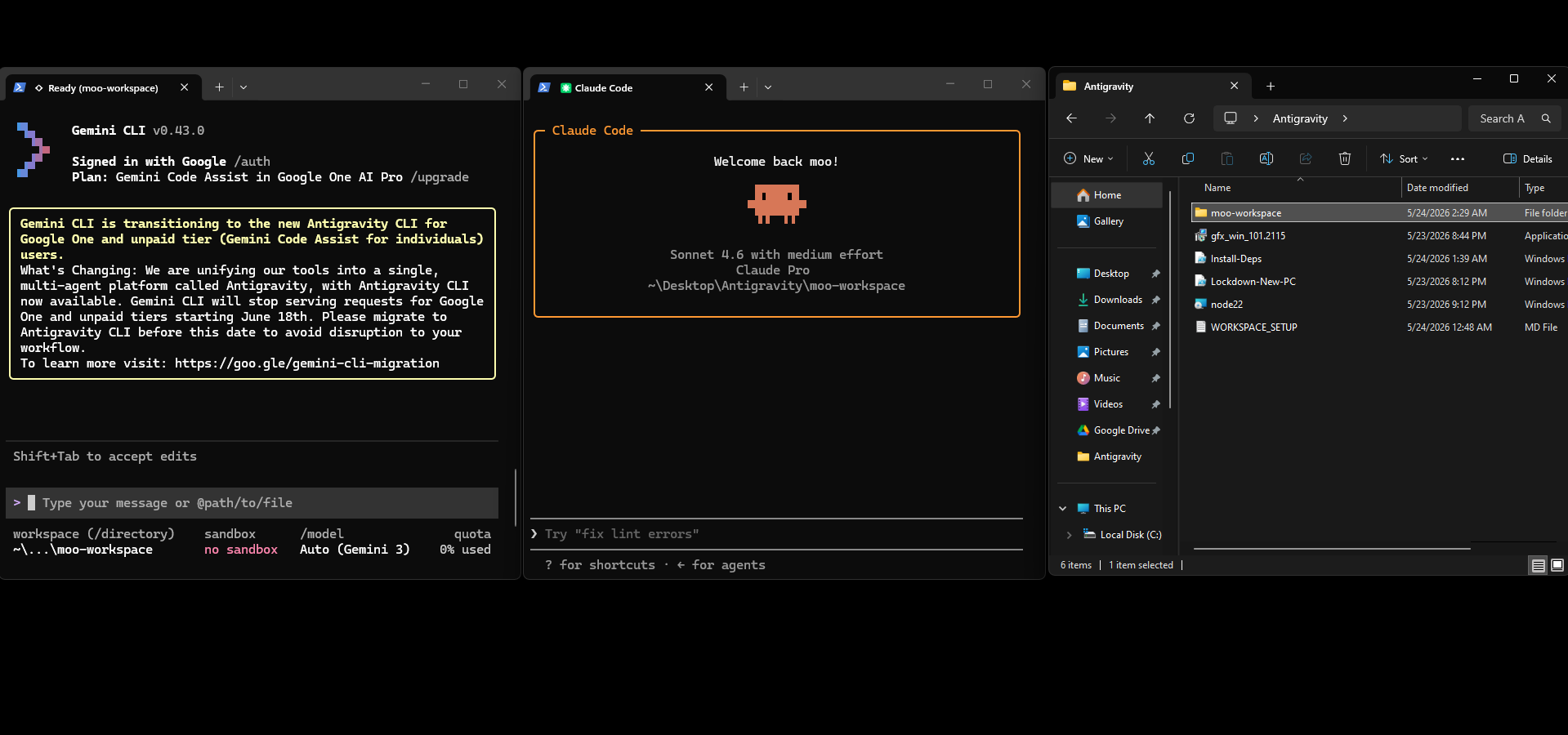Click Paste icon in File Explorer toolbar
Viewport: 1568px width, 735px height.
[x=1226, y=158]
